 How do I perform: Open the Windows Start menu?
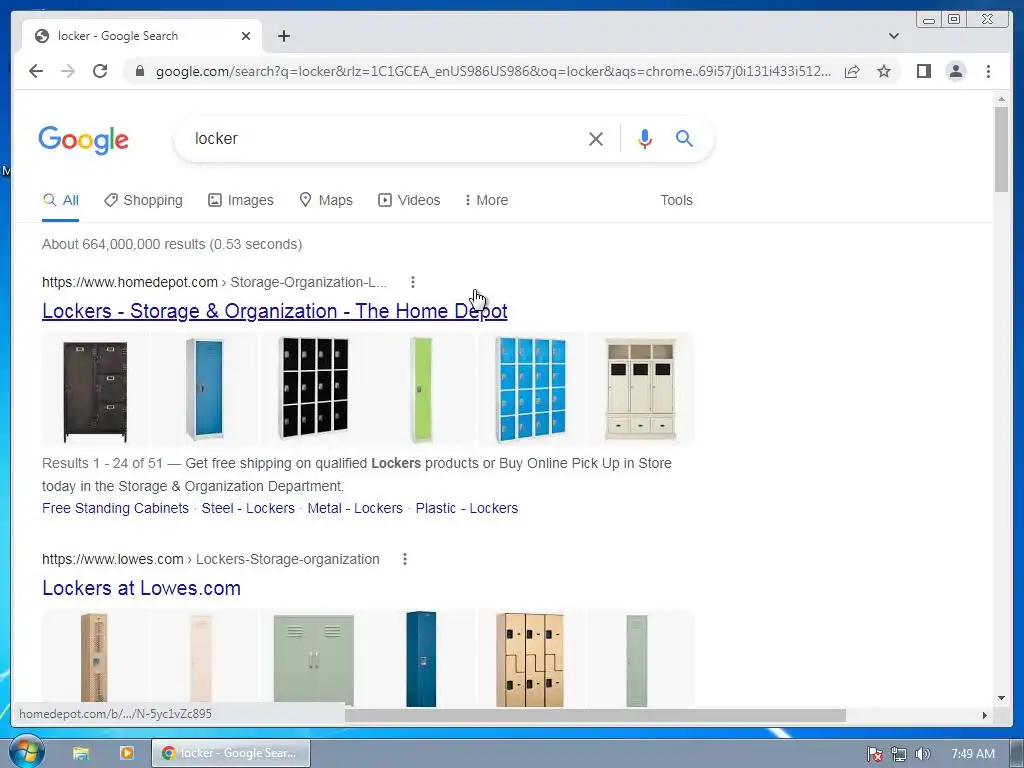click(x=26, y=752)
